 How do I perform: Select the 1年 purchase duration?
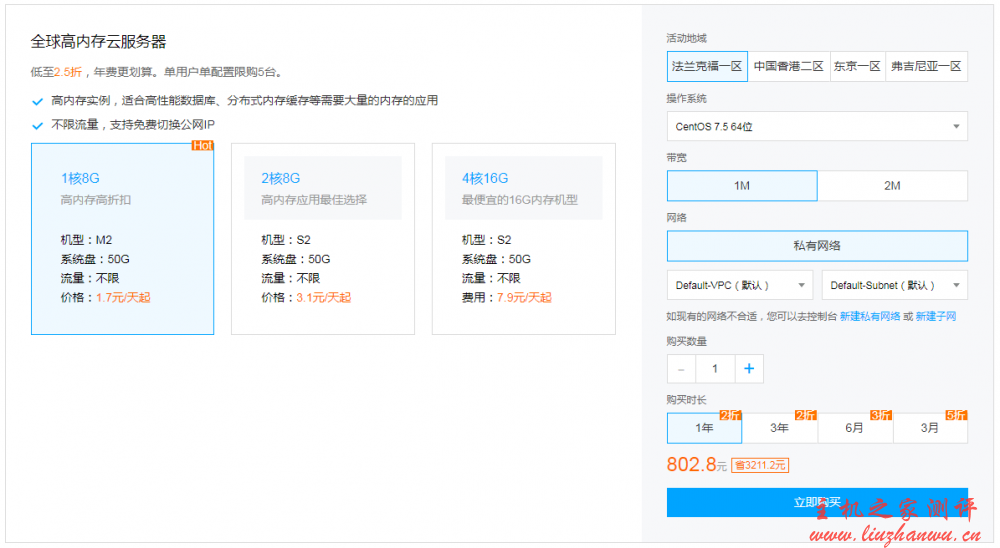click(x=704, y=428)
